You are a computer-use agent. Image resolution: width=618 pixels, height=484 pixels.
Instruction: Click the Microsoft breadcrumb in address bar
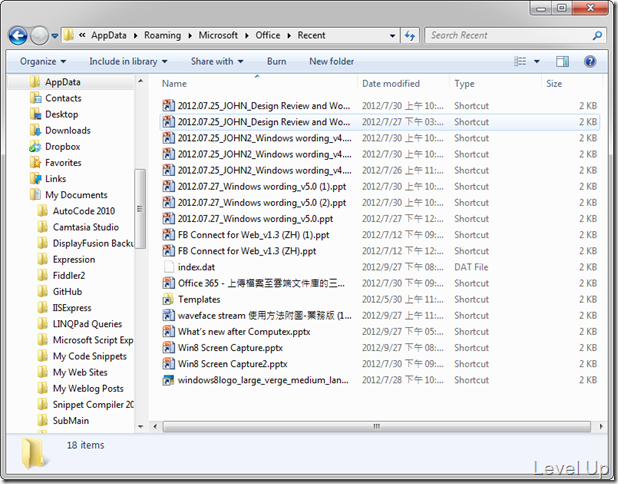point(218,35)
